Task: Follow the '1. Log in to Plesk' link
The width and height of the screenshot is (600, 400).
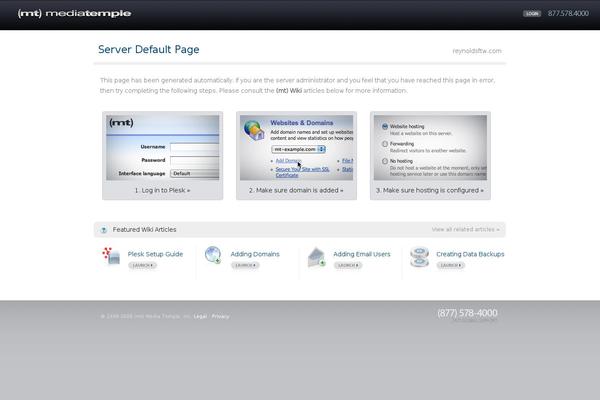Action: coord(162,189)
